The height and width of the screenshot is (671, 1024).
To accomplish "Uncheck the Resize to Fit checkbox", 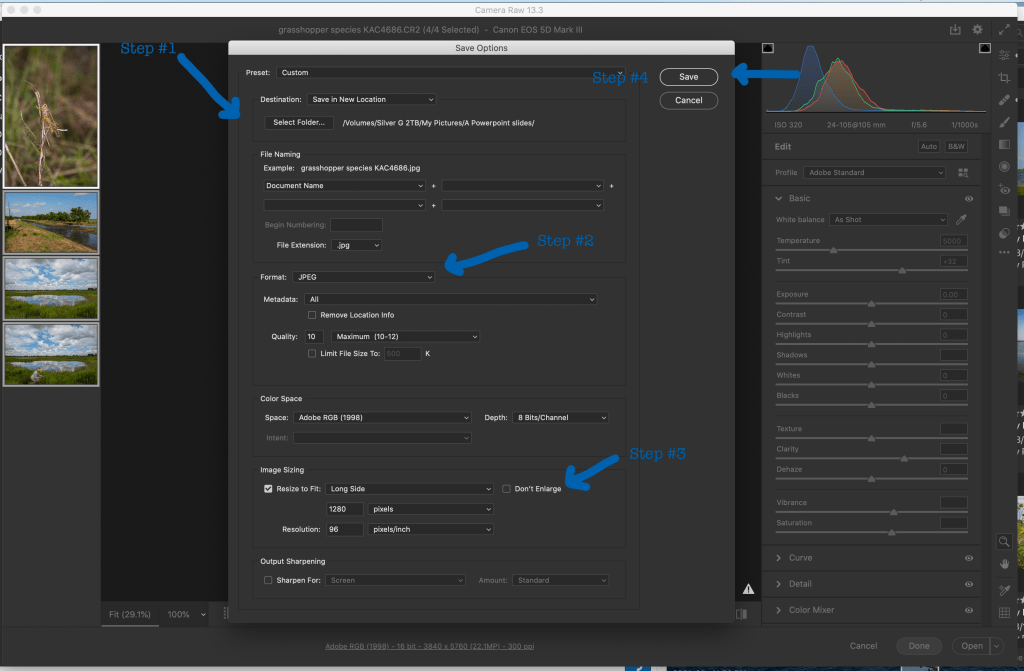I will pyautogui.click(x=268, y=489).
